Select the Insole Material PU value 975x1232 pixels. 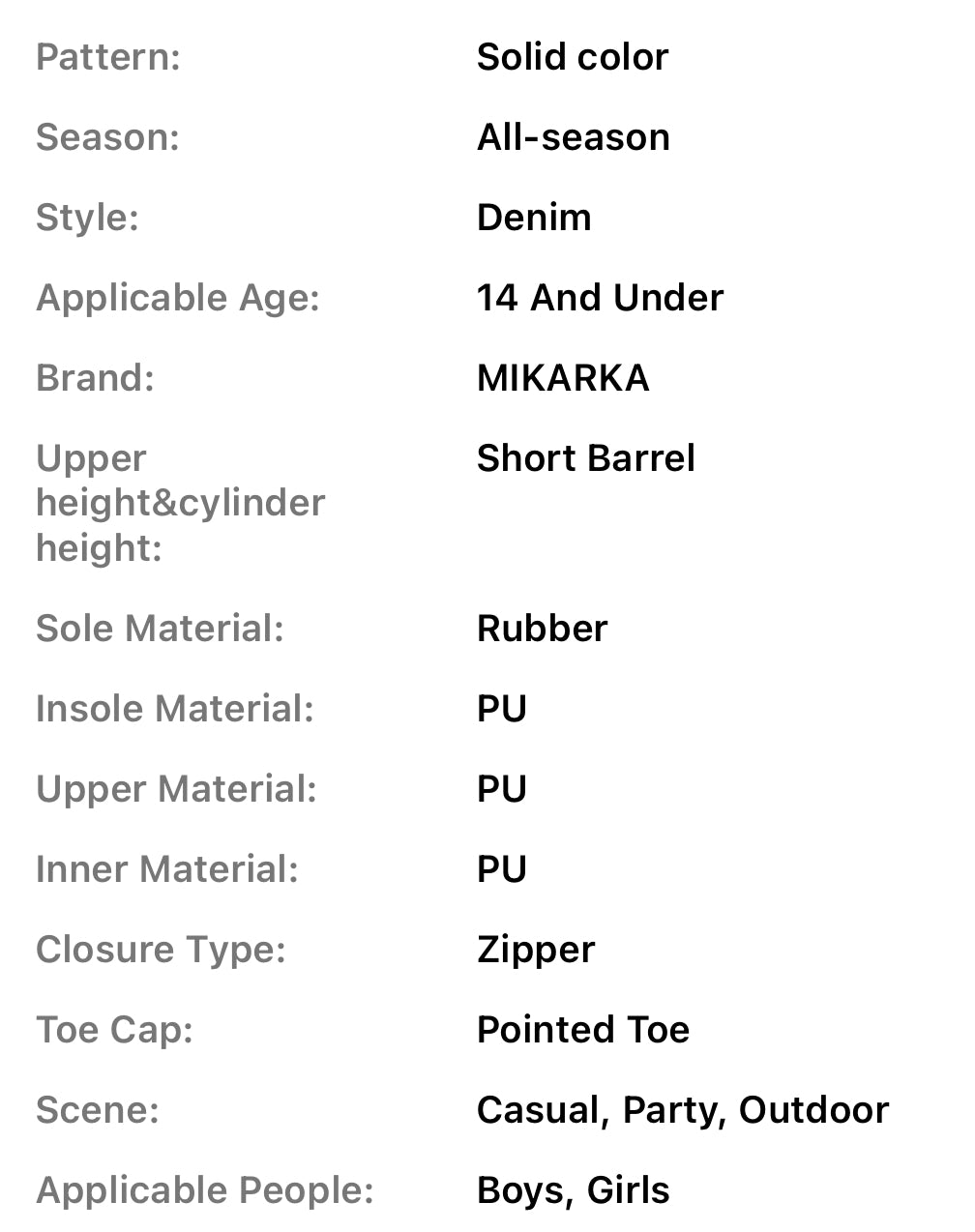(x=502, y=709)
